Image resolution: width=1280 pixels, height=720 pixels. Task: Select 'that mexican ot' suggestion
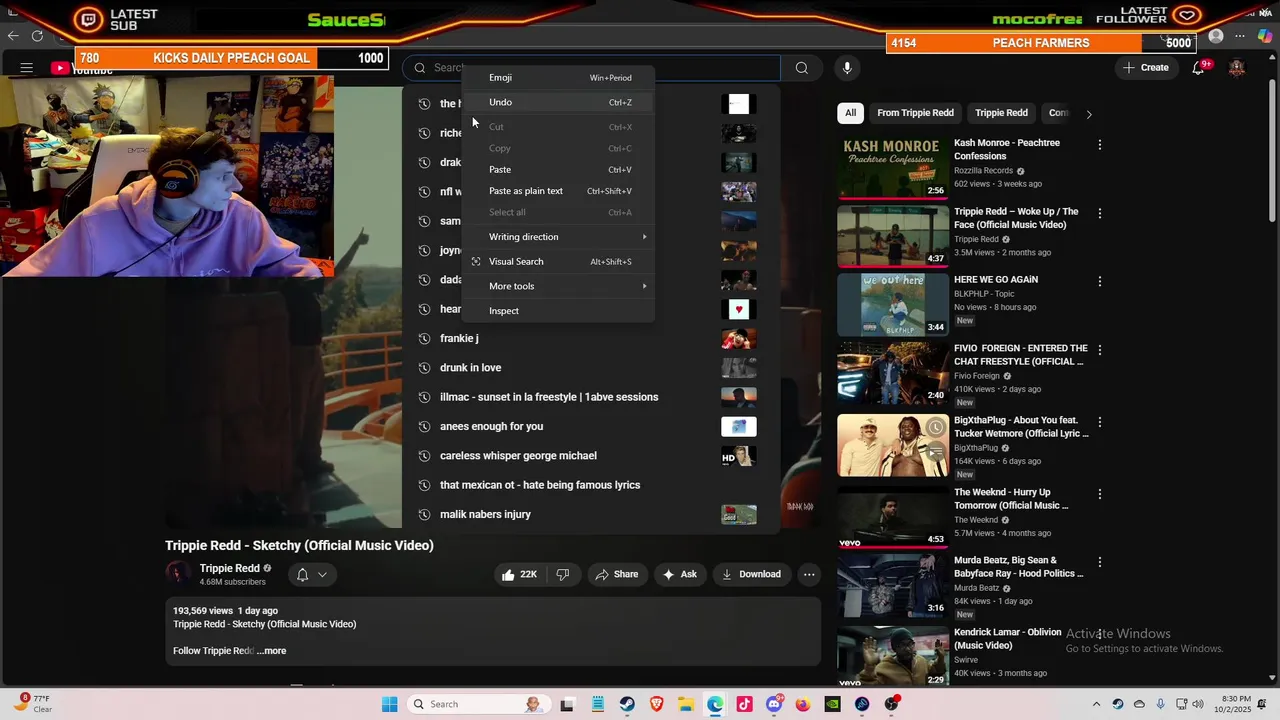[x=591, y=485]
